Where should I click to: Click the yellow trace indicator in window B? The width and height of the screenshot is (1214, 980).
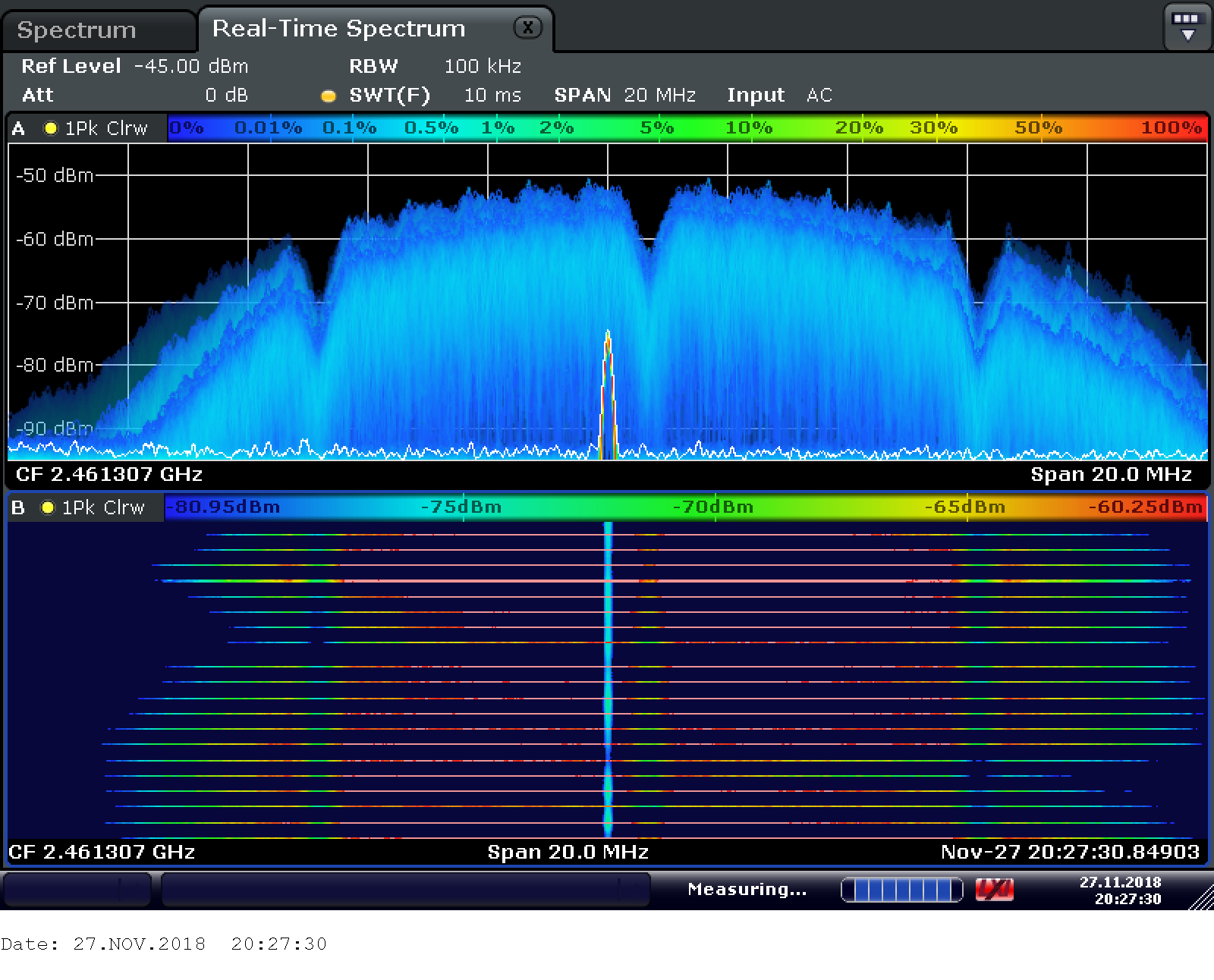48,507
